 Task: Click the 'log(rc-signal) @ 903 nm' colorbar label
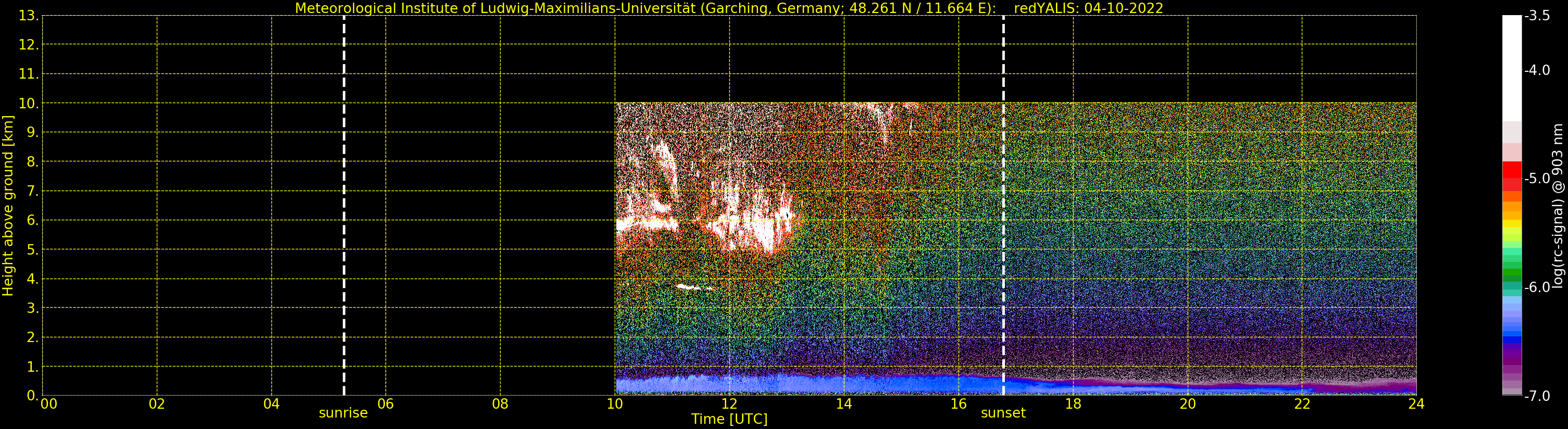click(1558, 206)
